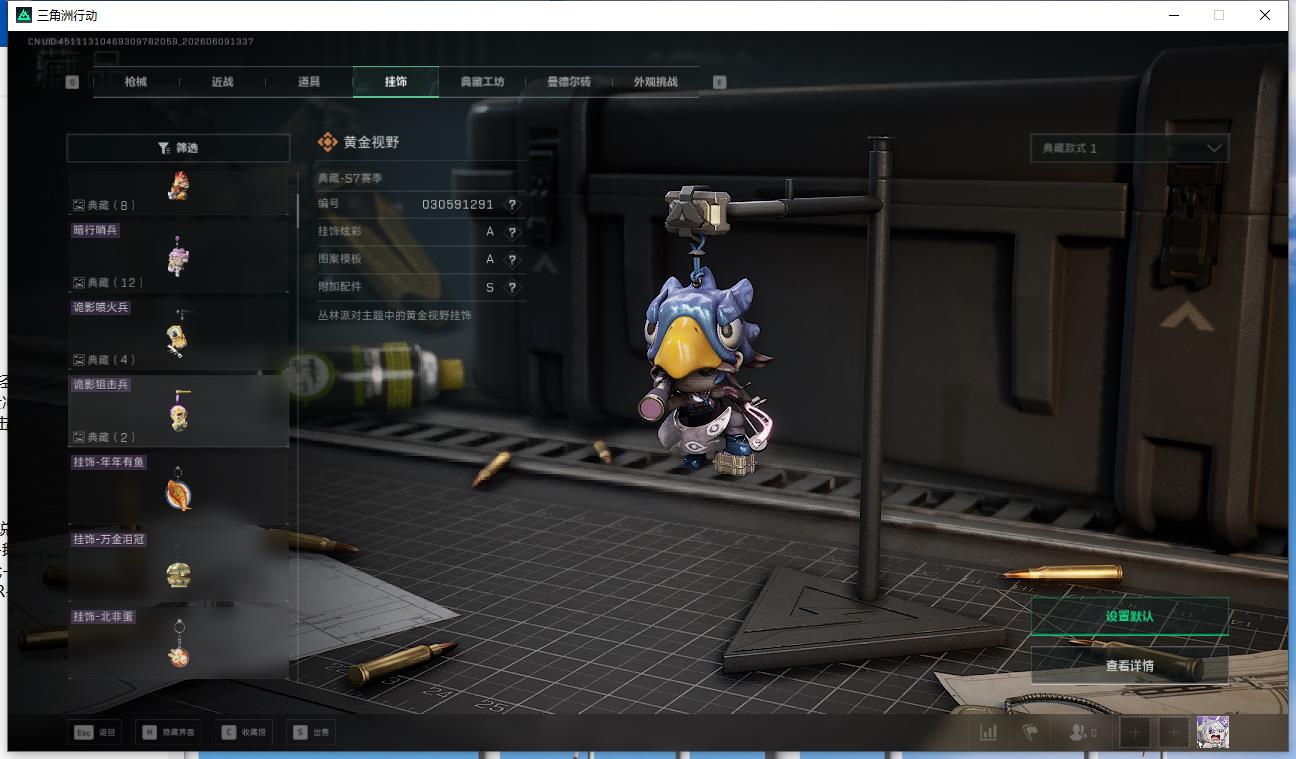The width and height of the screenshot is (1296, 759).
Task: Click the 挂饰炫彩 rating row
Action: 421,232
